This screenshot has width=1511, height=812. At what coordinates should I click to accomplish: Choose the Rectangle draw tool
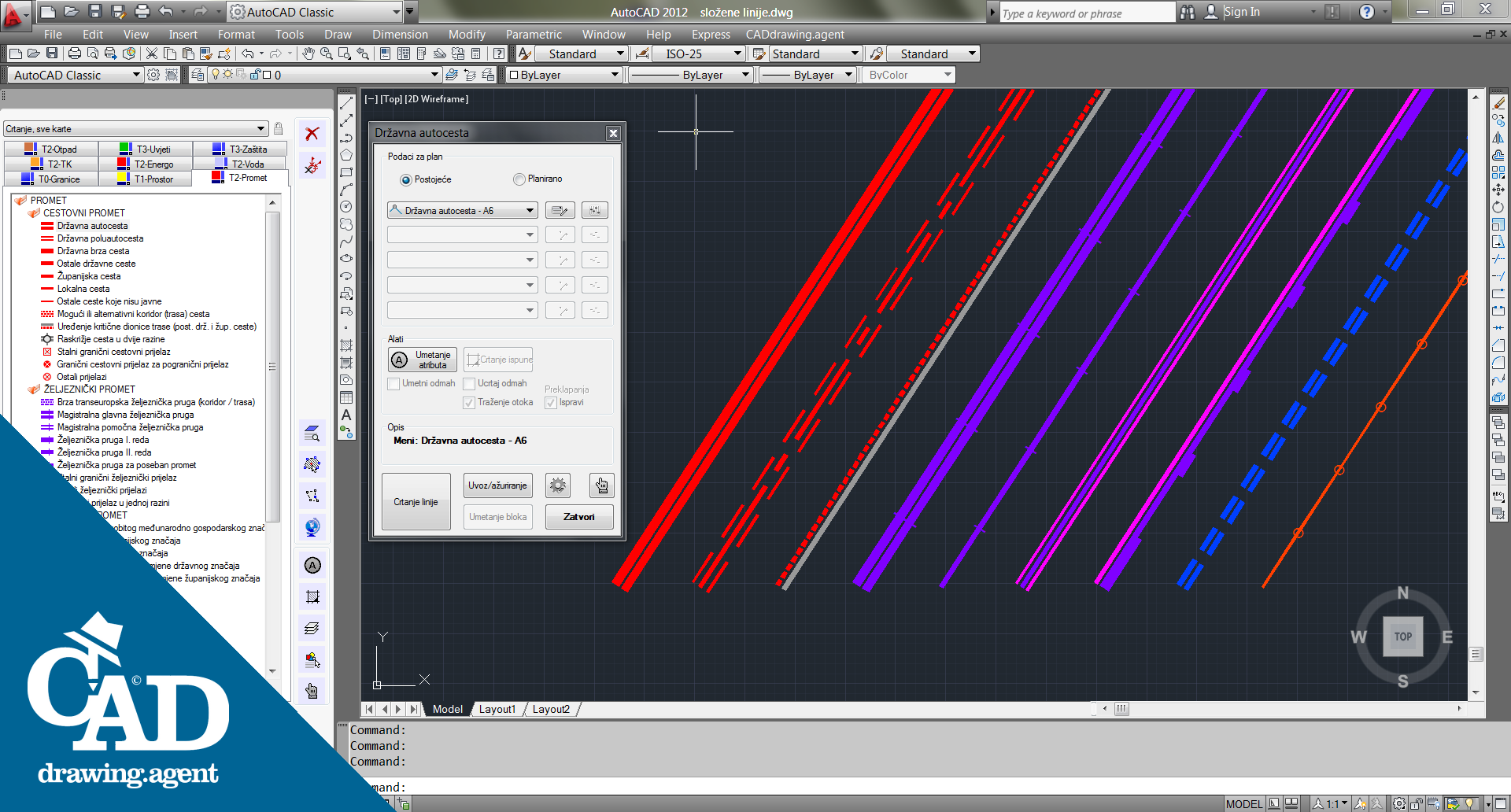point(346,172)
